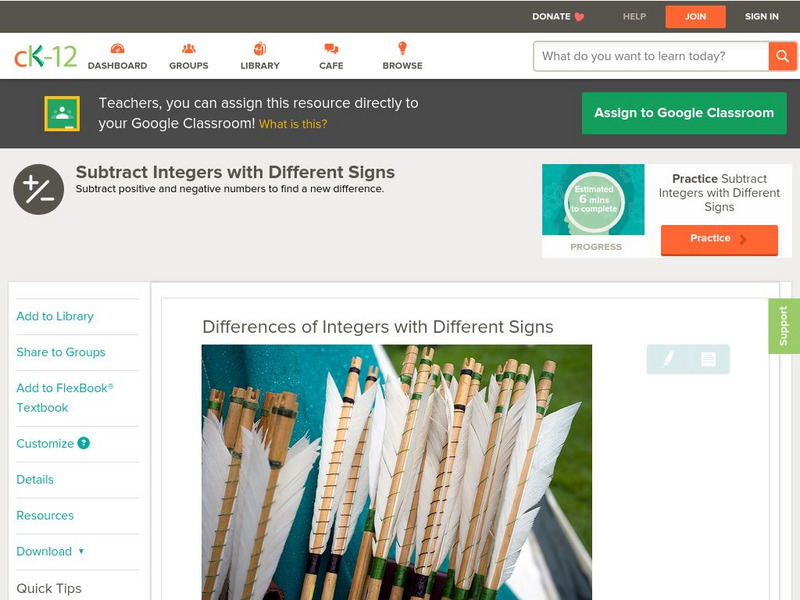Open Browse via lightbulb icon

(402, 48)
